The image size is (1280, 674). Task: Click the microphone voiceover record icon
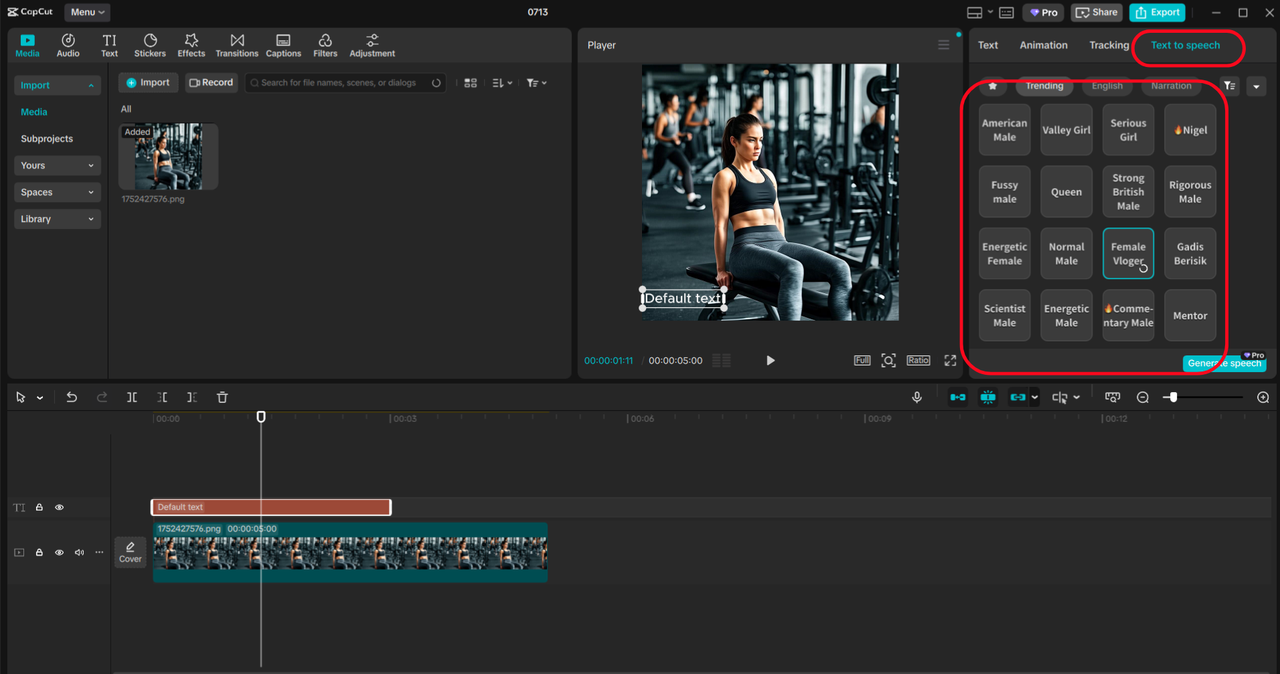point(916,397)
